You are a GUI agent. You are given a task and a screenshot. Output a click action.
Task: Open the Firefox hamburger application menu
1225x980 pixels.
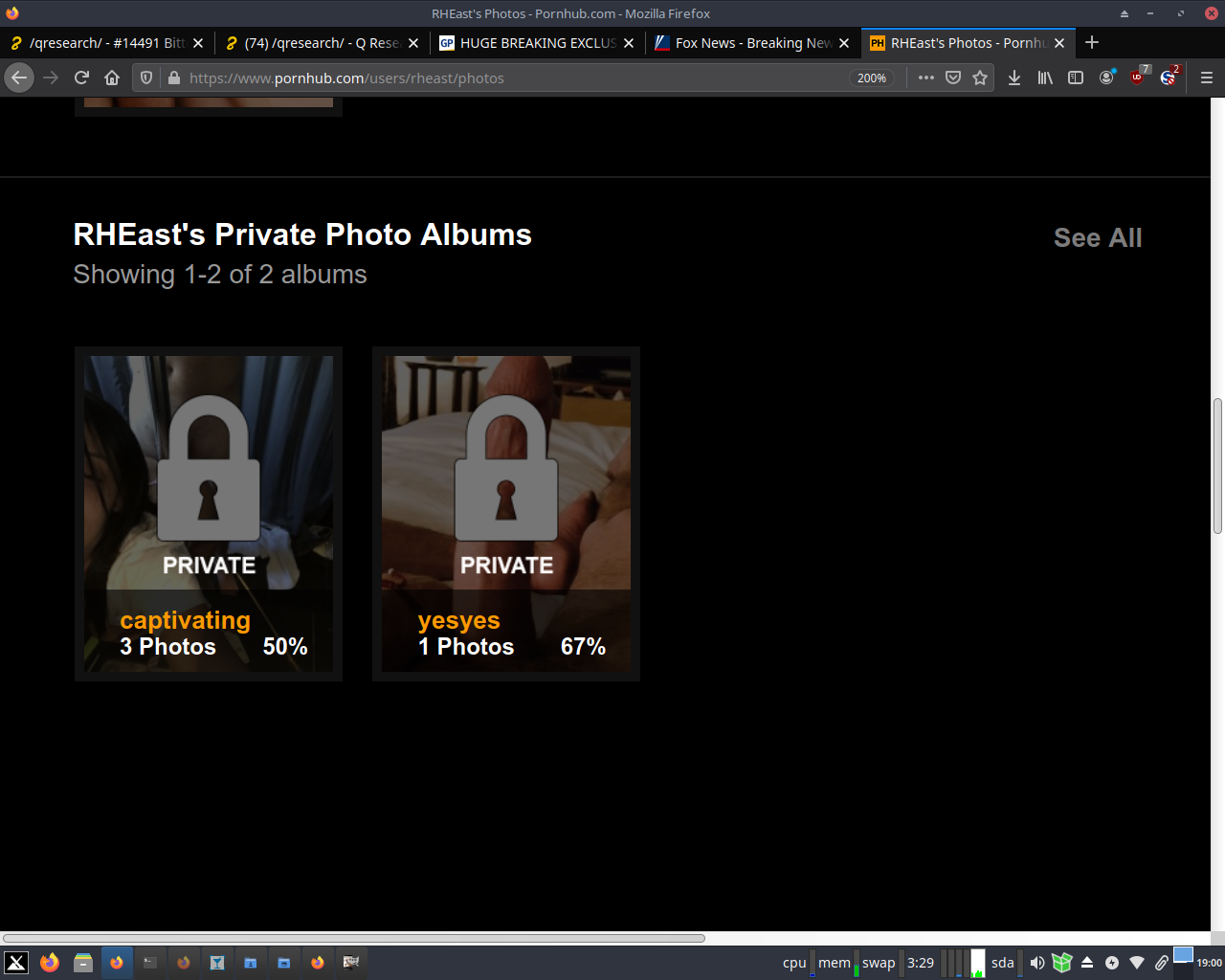tap(1207, 78)
